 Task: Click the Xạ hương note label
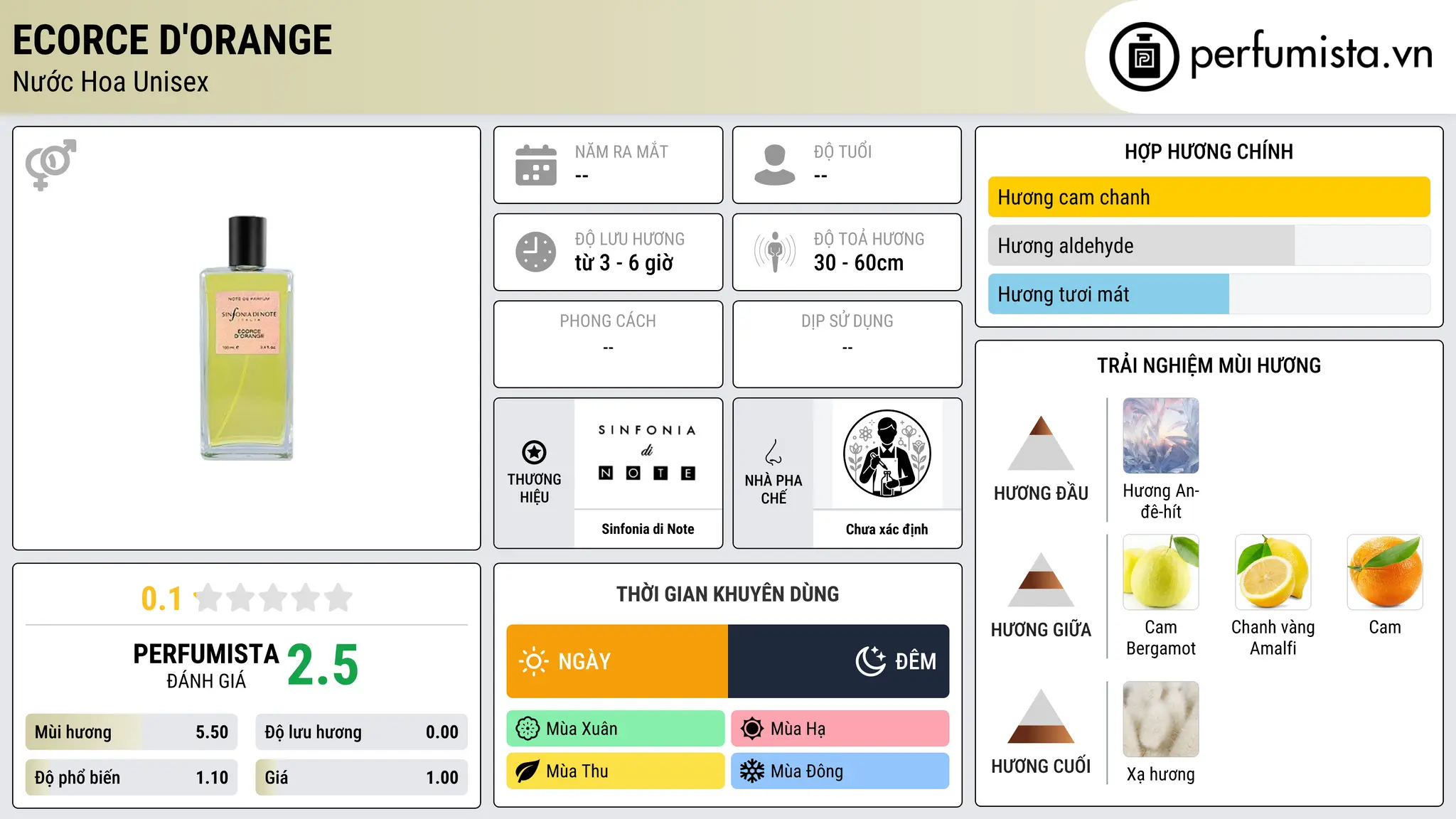(x=1160, y=774)
